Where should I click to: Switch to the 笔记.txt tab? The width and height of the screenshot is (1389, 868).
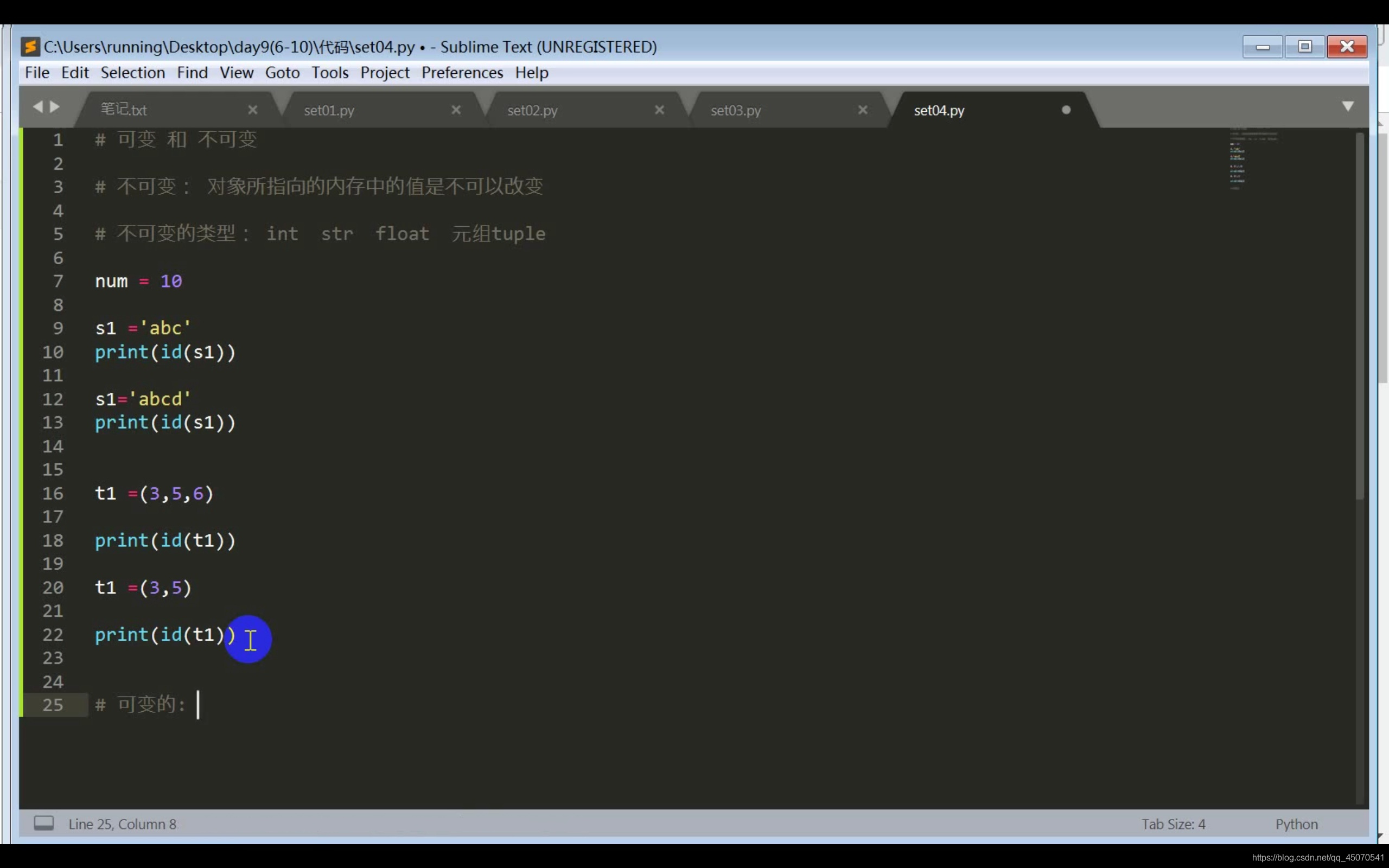click(x=124, y=110)
